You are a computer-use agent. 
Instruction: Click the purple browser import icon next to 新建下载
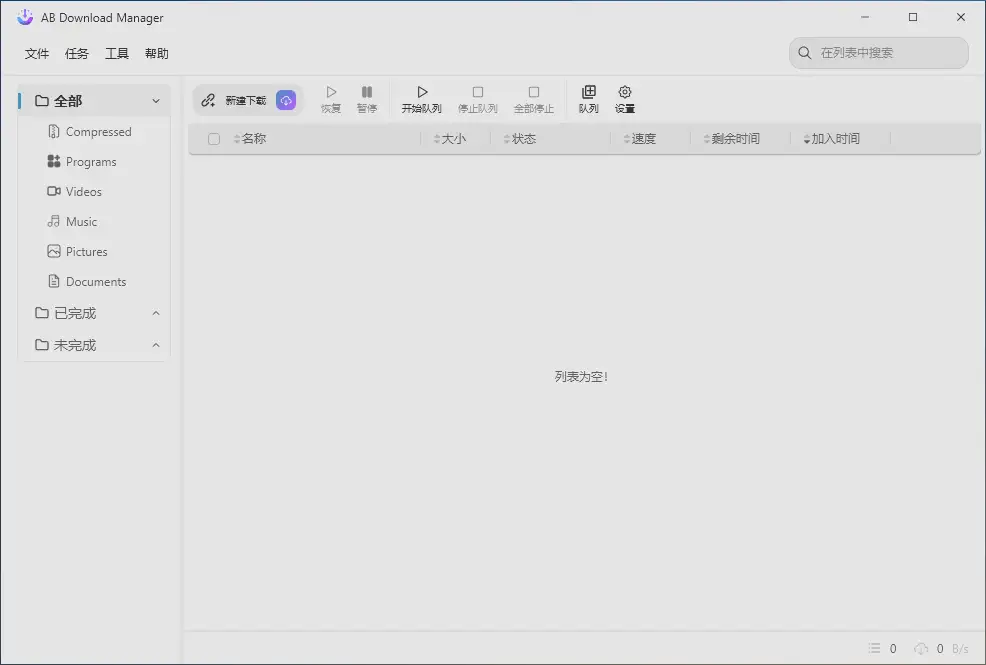[286, 100]
